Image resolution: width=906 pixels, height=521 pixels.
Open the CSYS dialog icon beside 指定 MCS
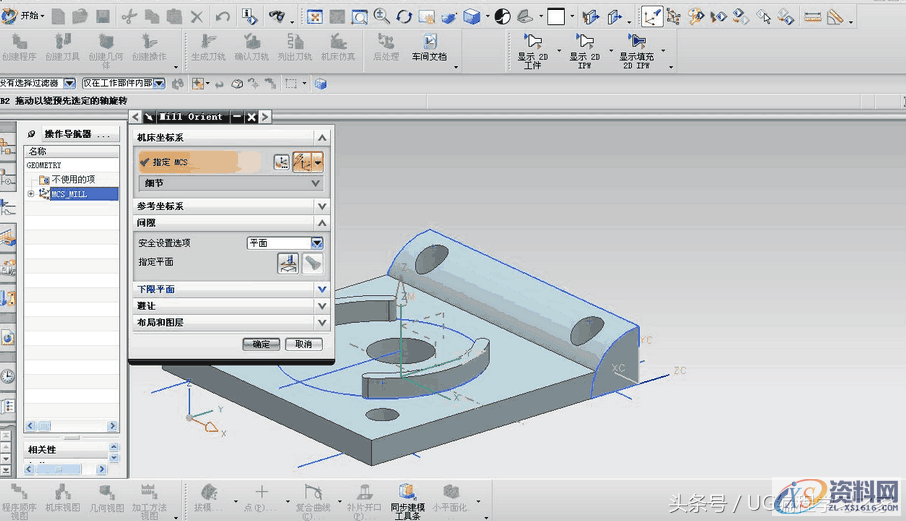click(282, 162)
